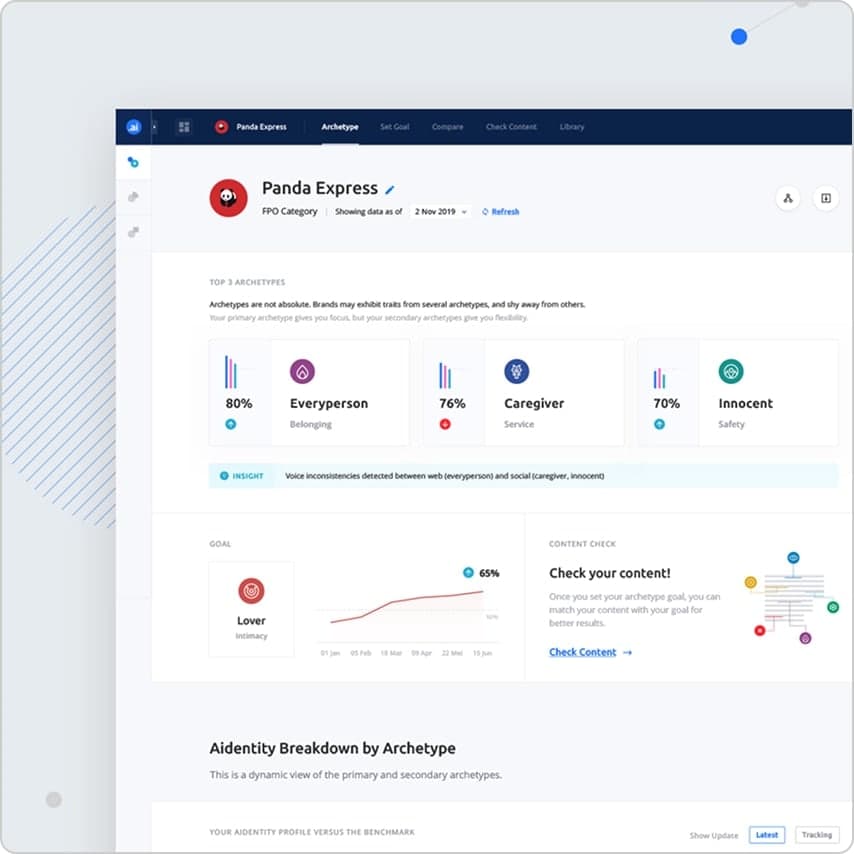Expand the small arrow beside .ai logo
Screen dimensions: 854x854
[x=155, y=127]
